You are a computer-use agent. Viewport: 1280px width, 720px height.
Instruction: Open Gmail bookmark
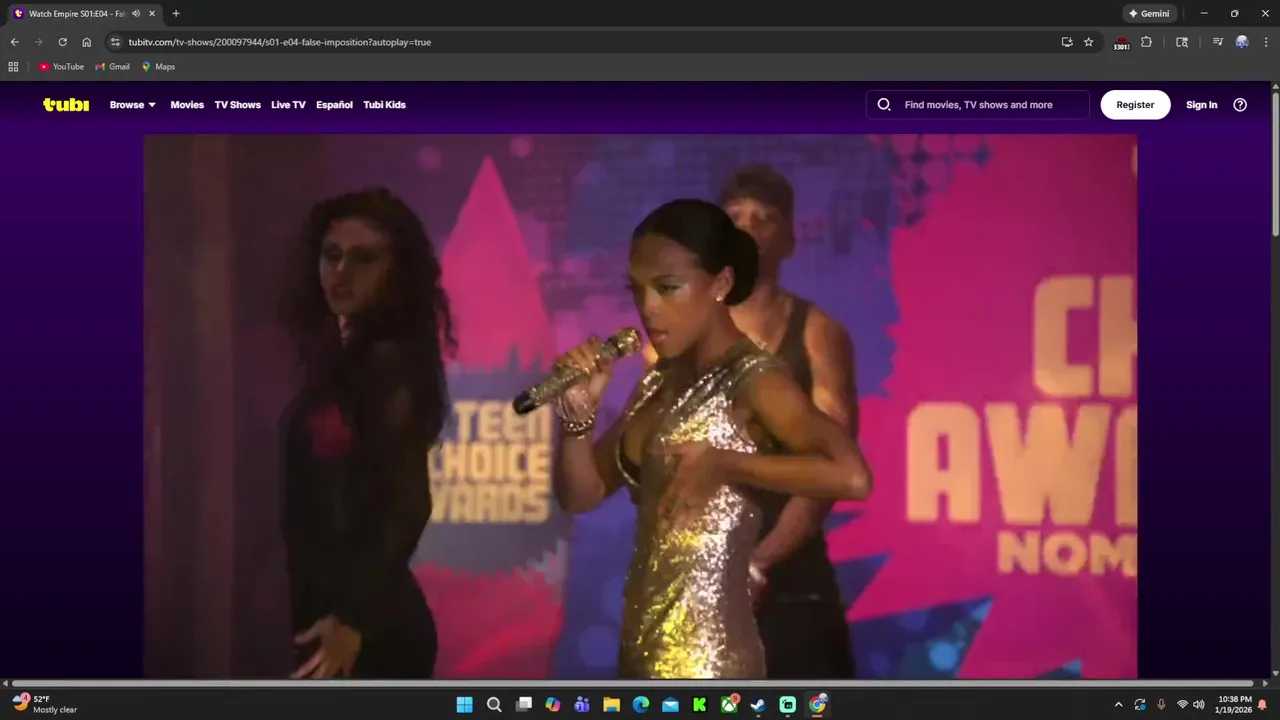pyautogui.click(x=112, y=67)
